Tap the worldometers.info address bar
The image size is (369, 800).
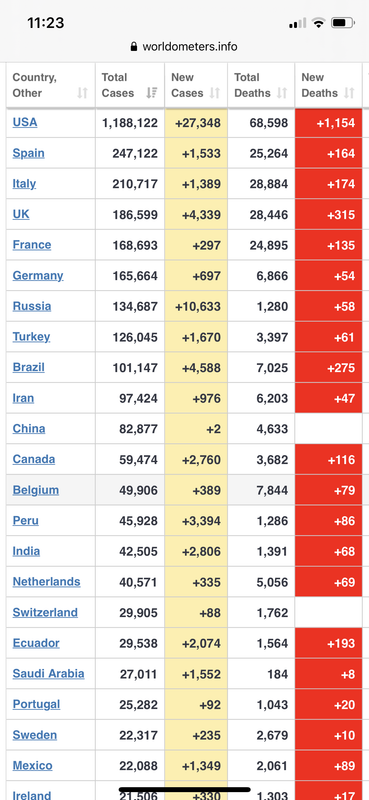[184, 47]
